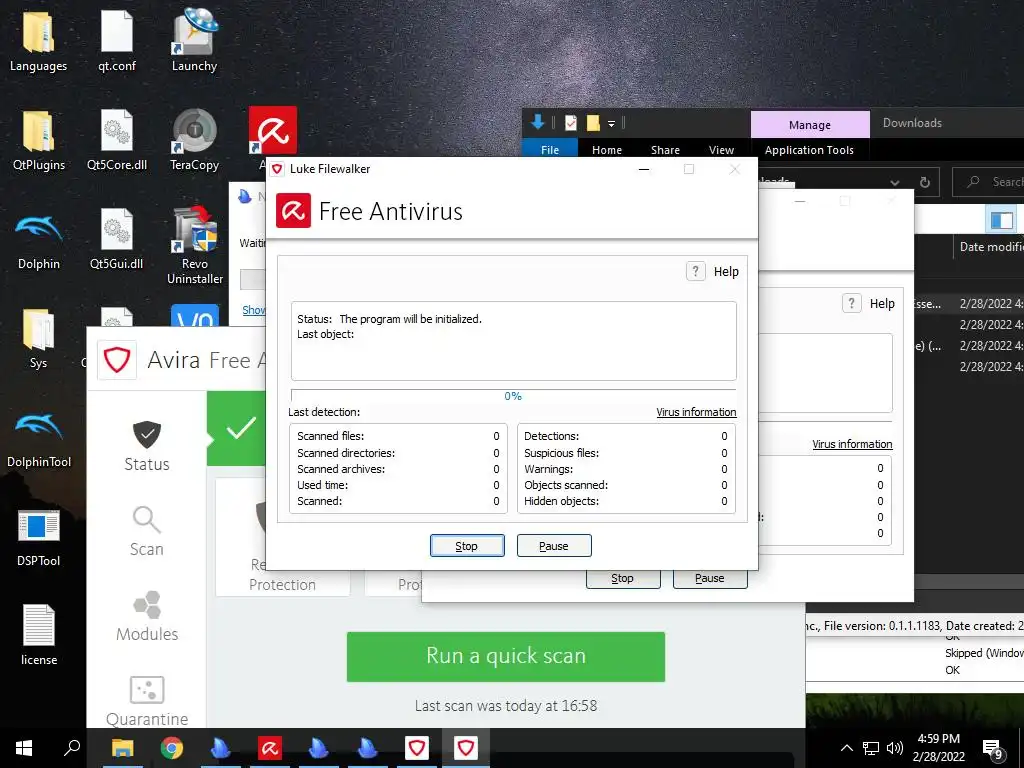Open Customize Quick Access Toolbar dropdown
The width and height of the screenshot is (1024, 768).
click(611, 123)
